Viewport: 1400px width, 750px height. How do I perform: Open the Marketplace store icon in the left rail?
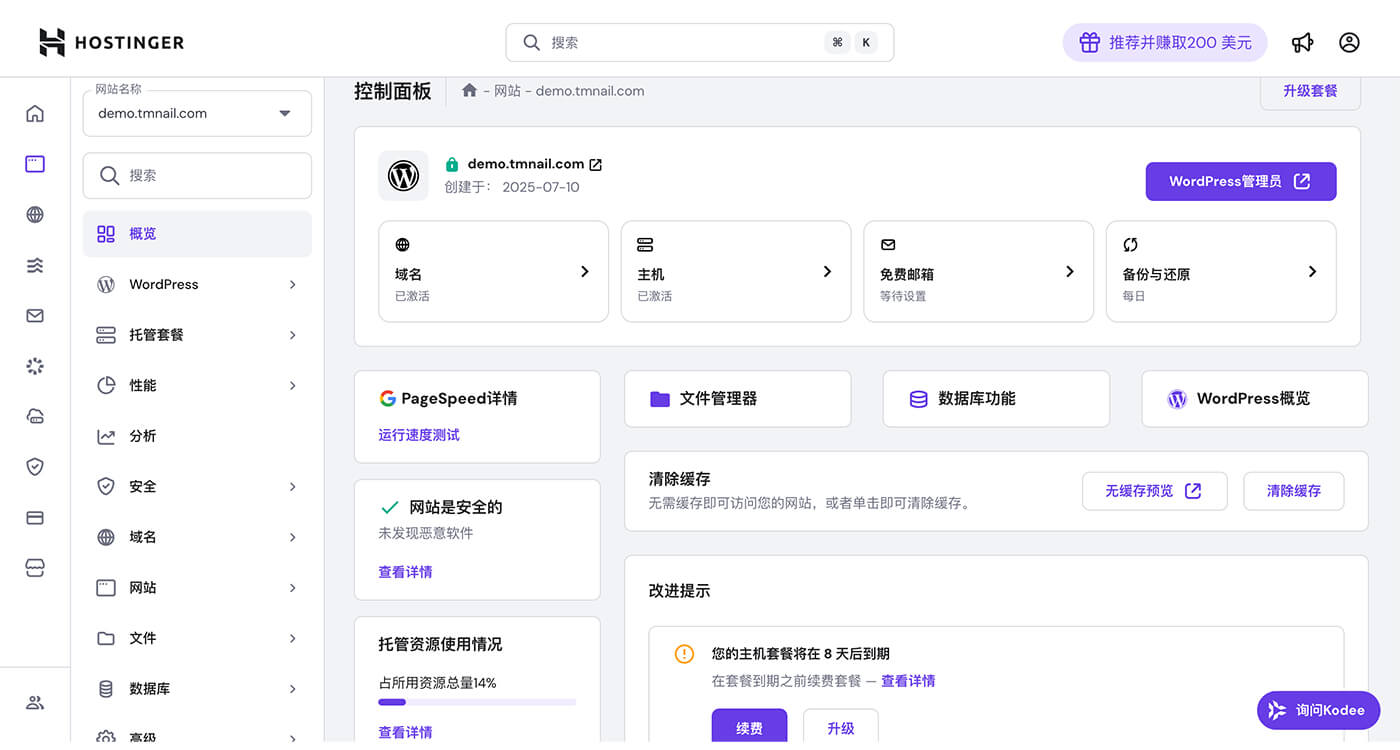tap(35, 568)
